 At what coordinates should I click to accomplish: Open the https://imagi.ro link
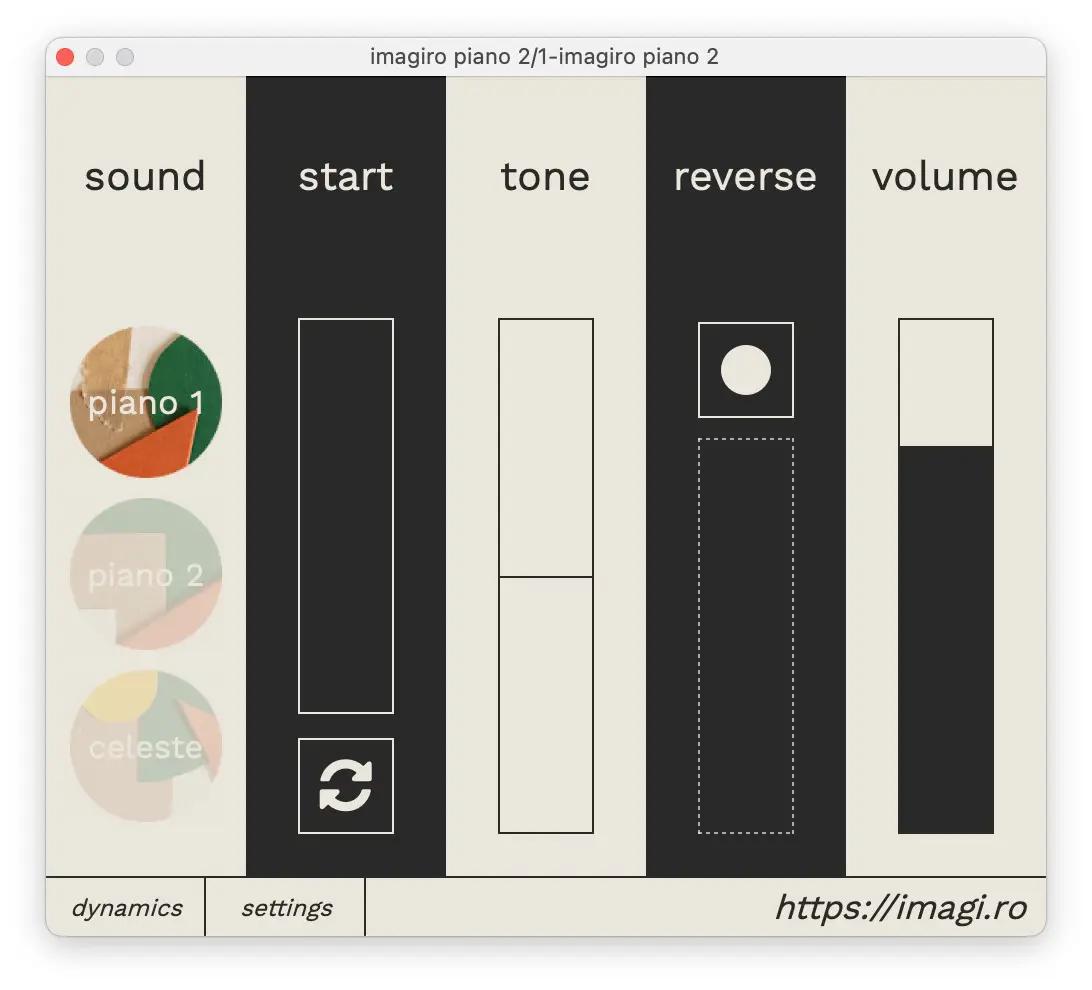click(x=900, y=908)
